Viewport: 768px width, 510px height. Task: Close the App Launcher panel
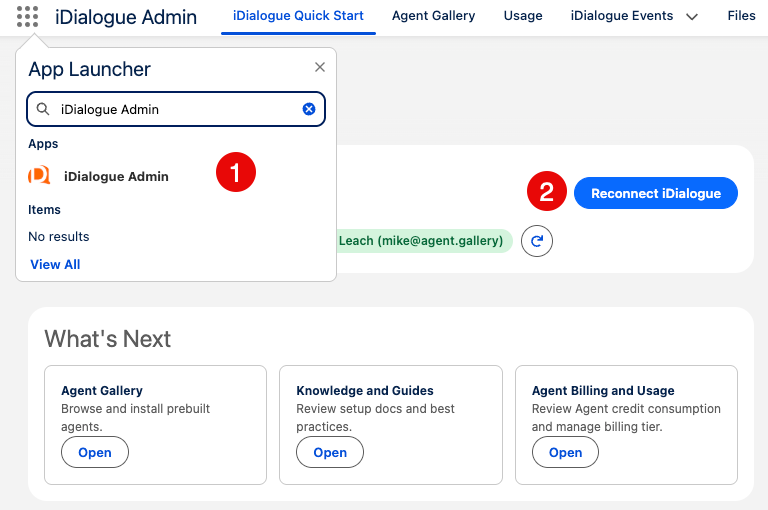click(x=320, y=67)
